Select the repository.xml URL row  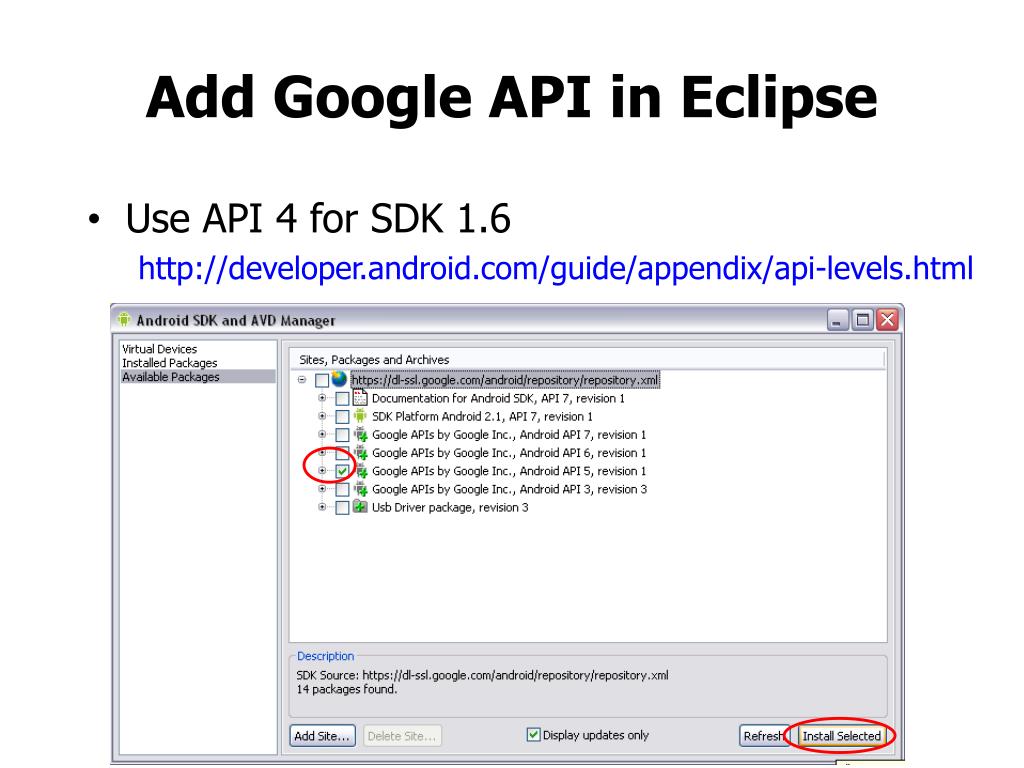[505, 380]
